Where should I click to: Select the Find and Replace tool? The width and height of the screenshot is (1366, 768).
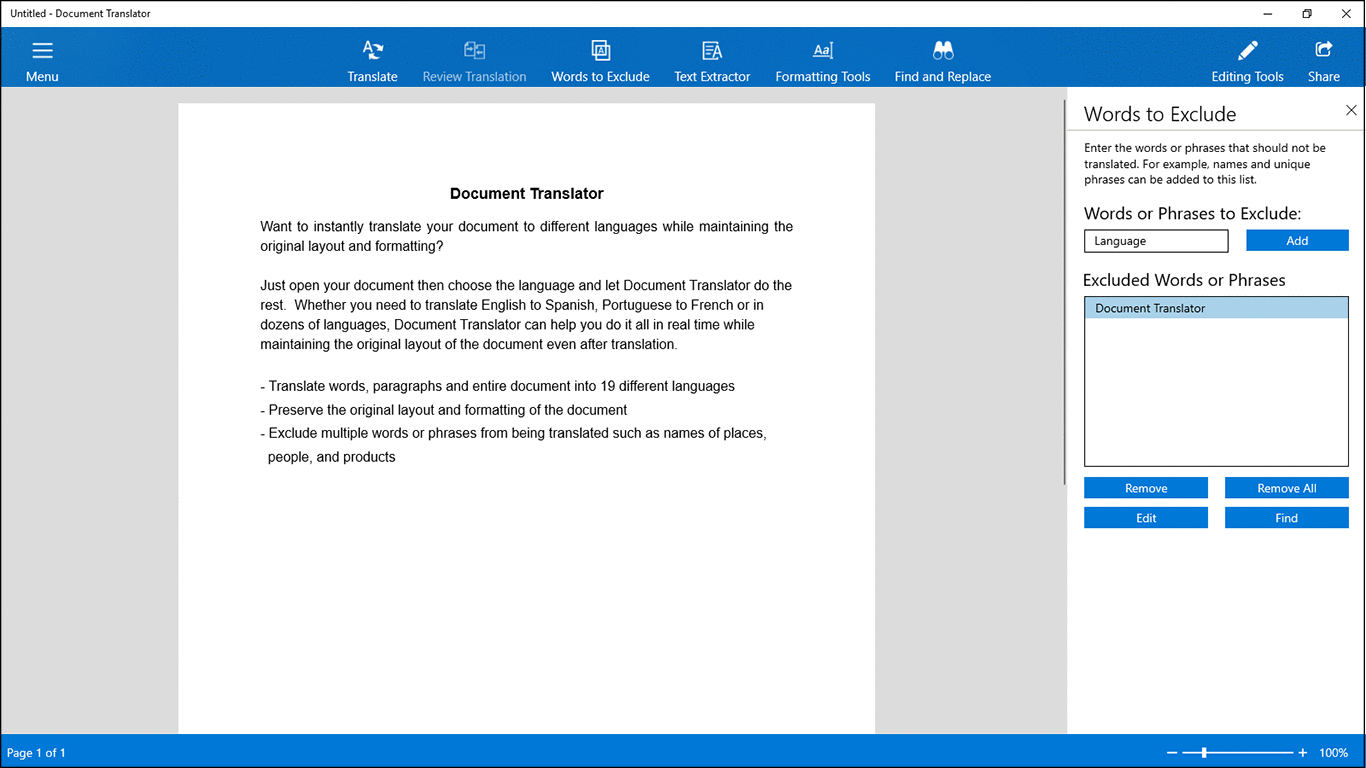pyautogui.click(x=941, y=57)
